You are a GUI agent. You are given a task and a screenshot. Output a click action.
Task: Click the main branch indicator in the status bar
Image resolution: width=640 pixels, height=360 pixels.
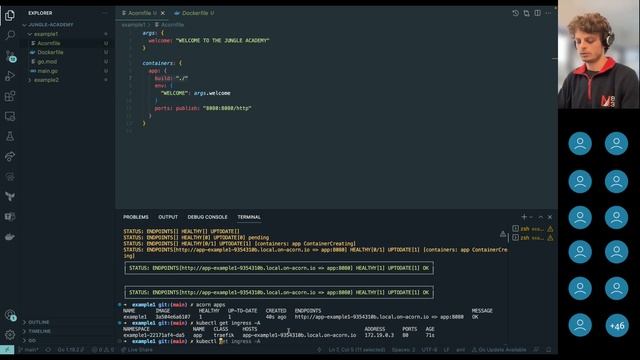(29, 349)
